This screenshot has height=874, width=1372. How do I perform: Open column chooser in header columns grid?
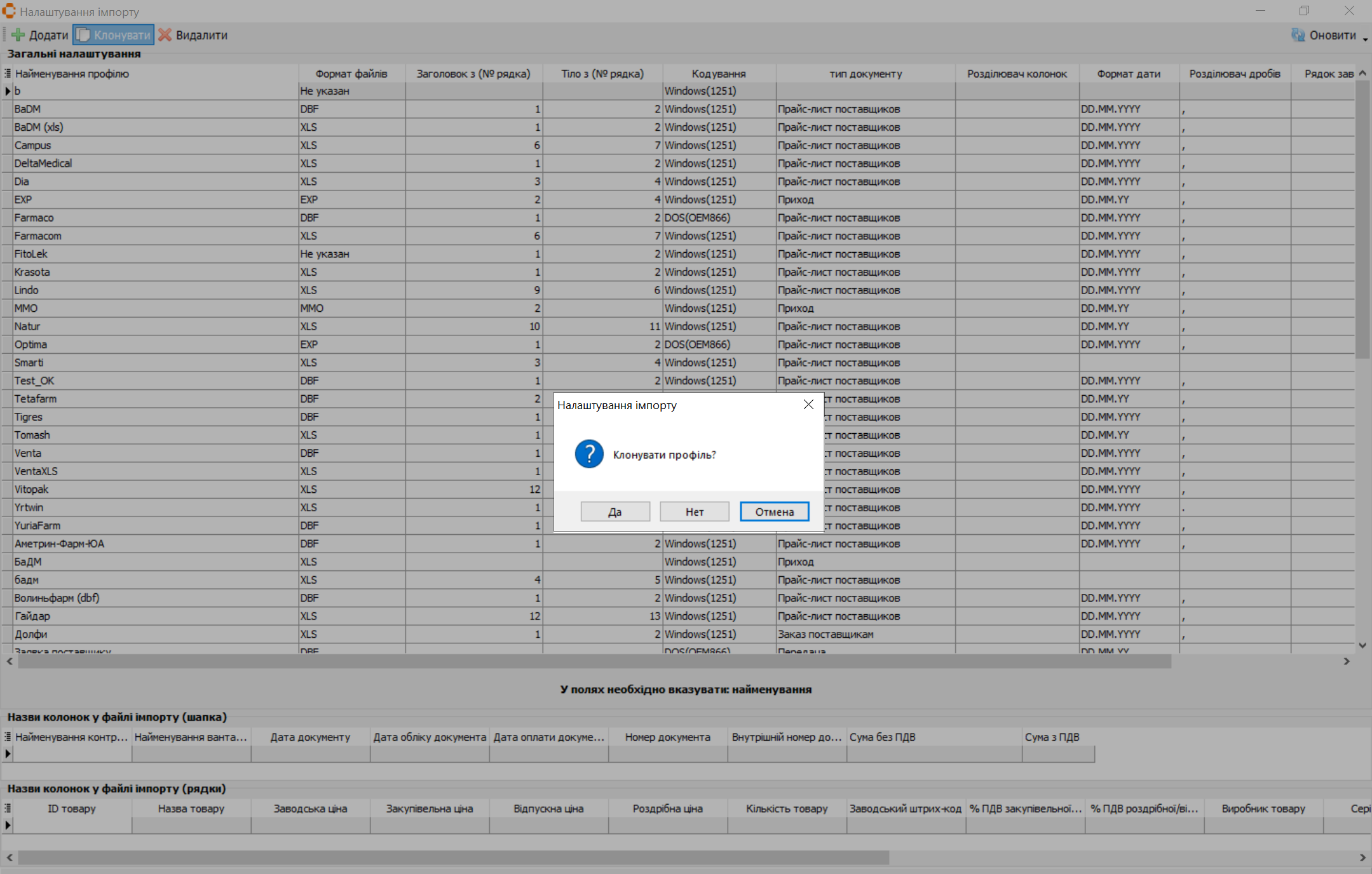[x=8, y=737]
